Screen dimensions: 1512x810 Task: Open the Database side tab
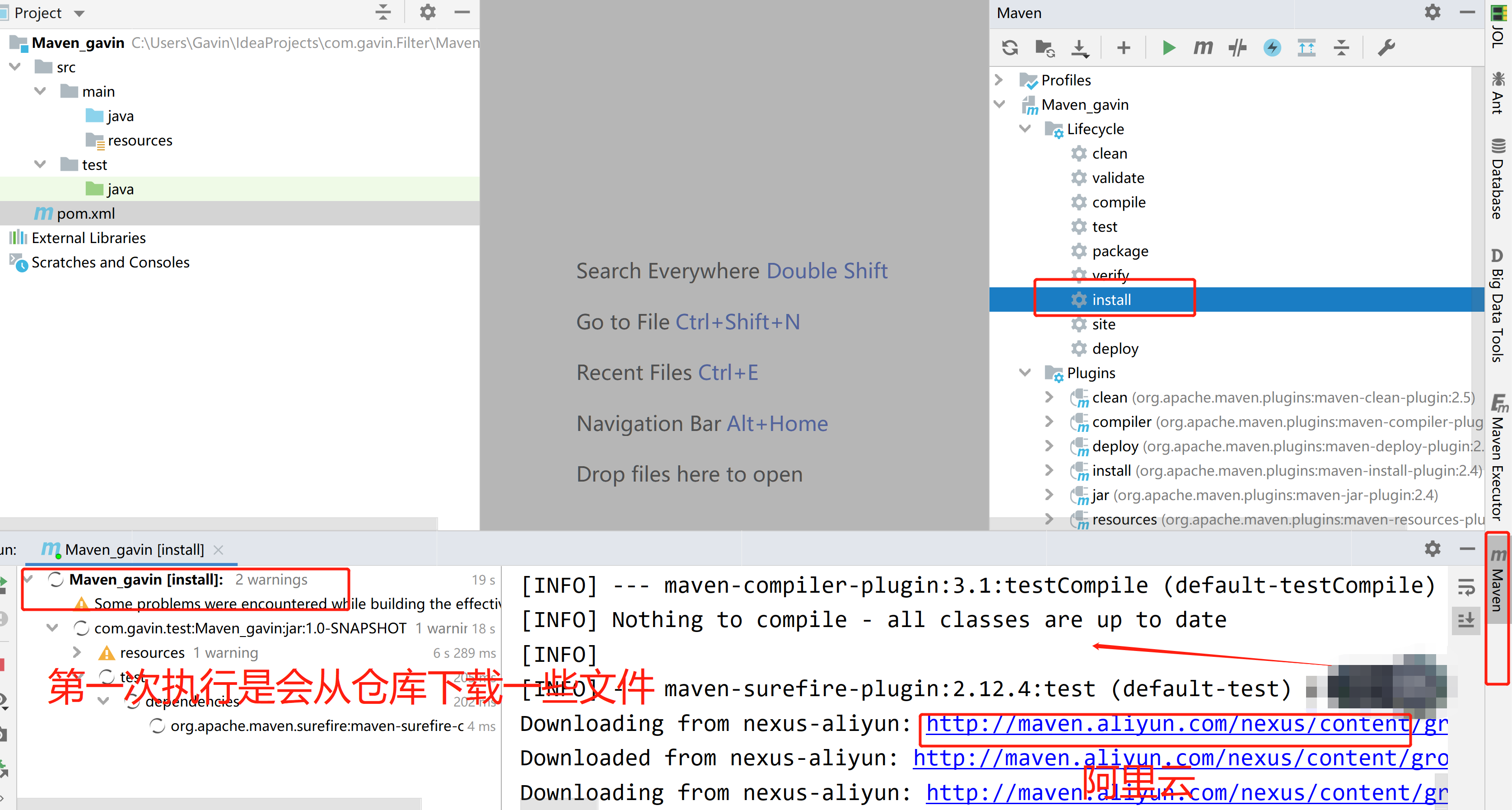tap(1498, 179)
